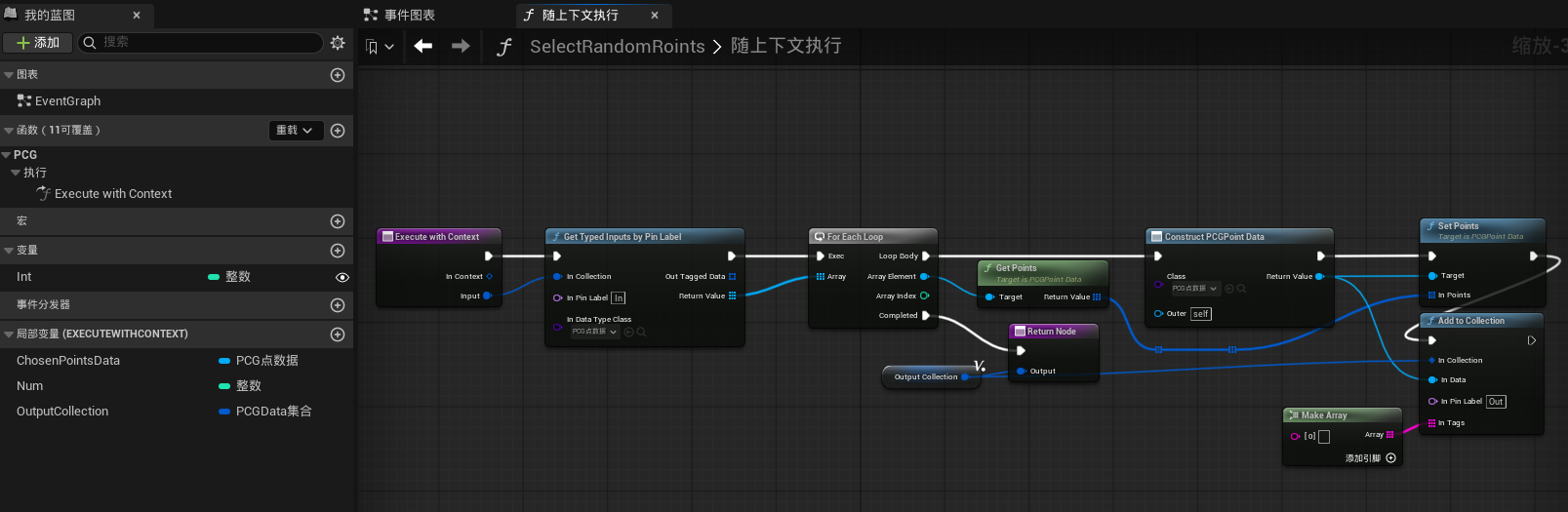Click Add pin plus on Make Array node
This screenshot has height=512, width=1568.
[1391, 458]
